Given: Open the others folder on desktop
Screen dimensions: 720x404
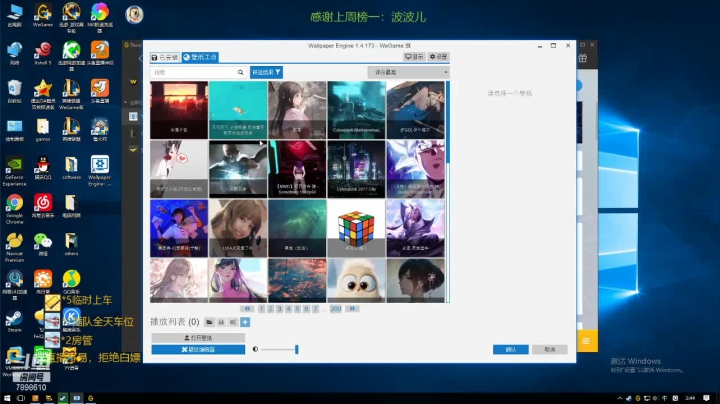Looking at the screenshot, I should click(71, 244).
